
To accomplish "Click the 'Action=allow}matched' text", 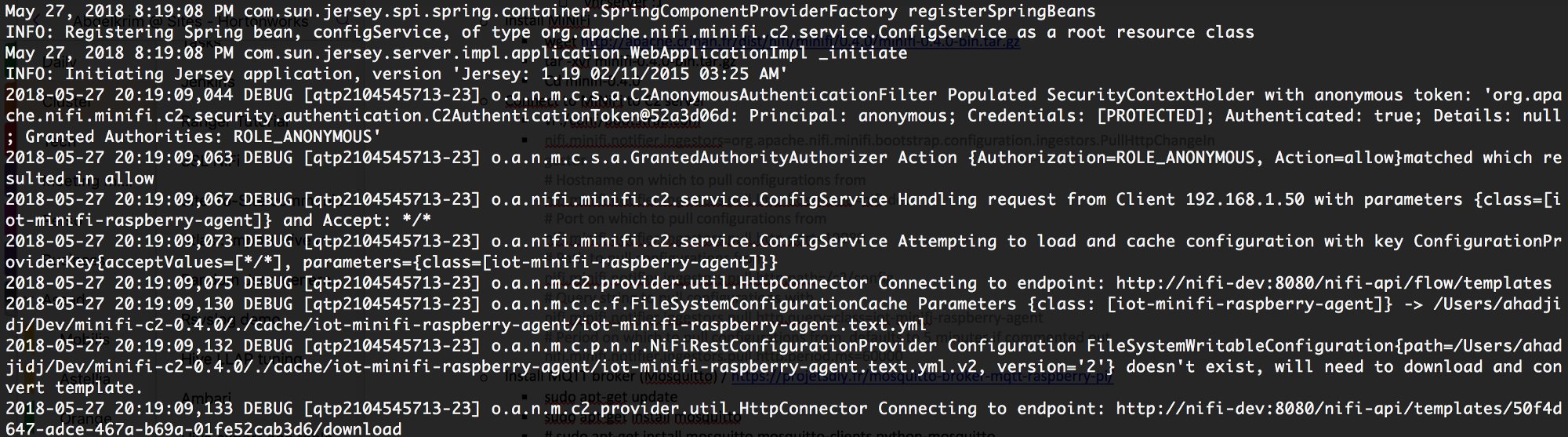I will click(x=1373, y=158).
